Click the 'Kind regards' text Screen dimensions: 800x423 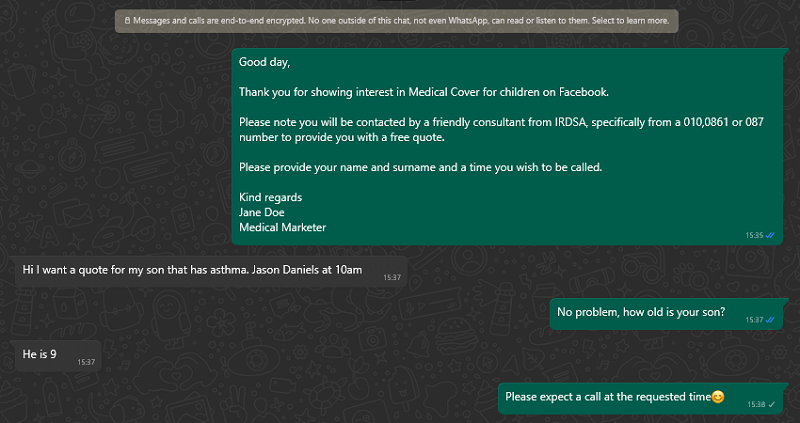point(270,197)
